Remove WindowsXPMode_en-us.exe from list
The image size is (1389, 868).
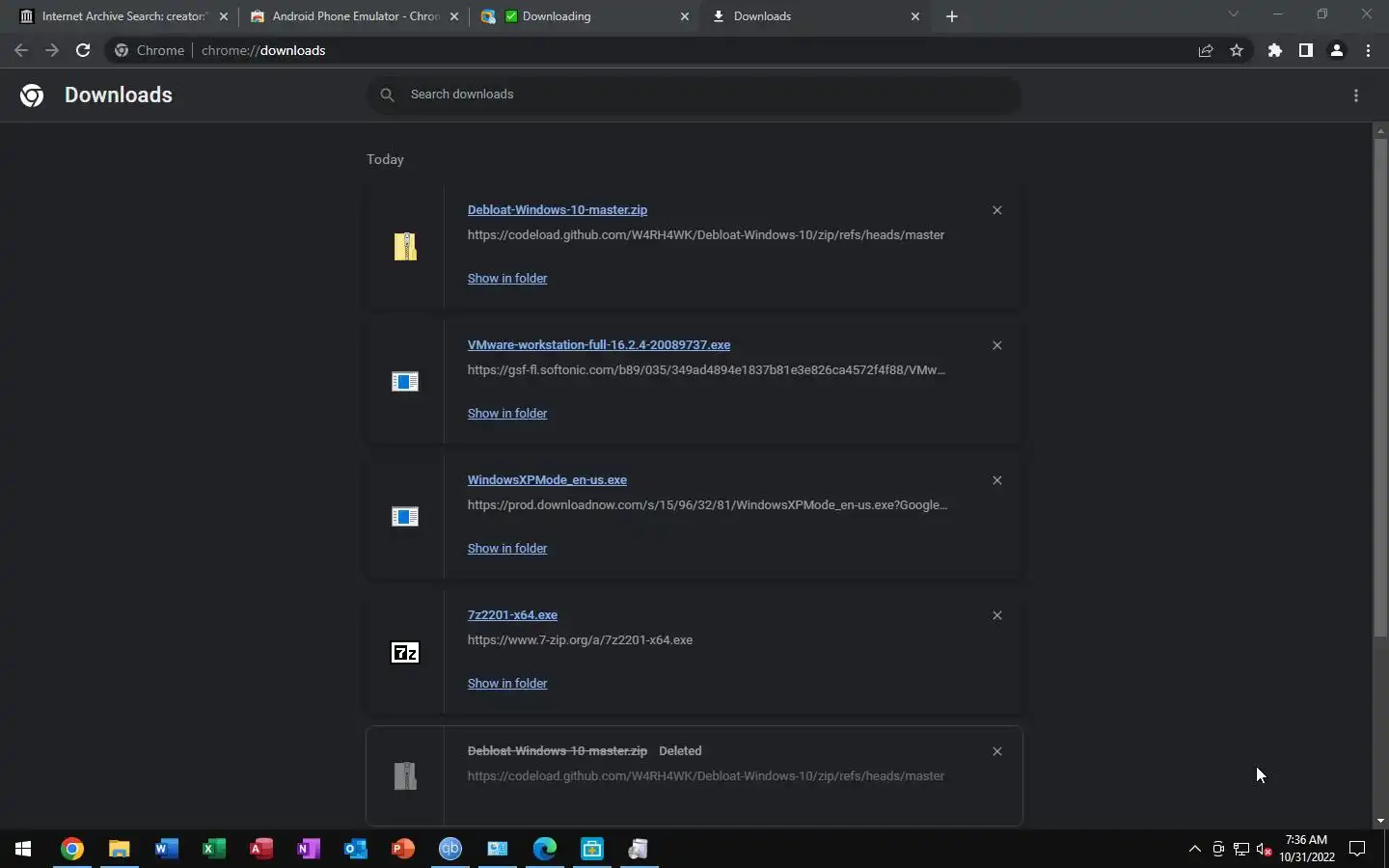pos(997,480)
